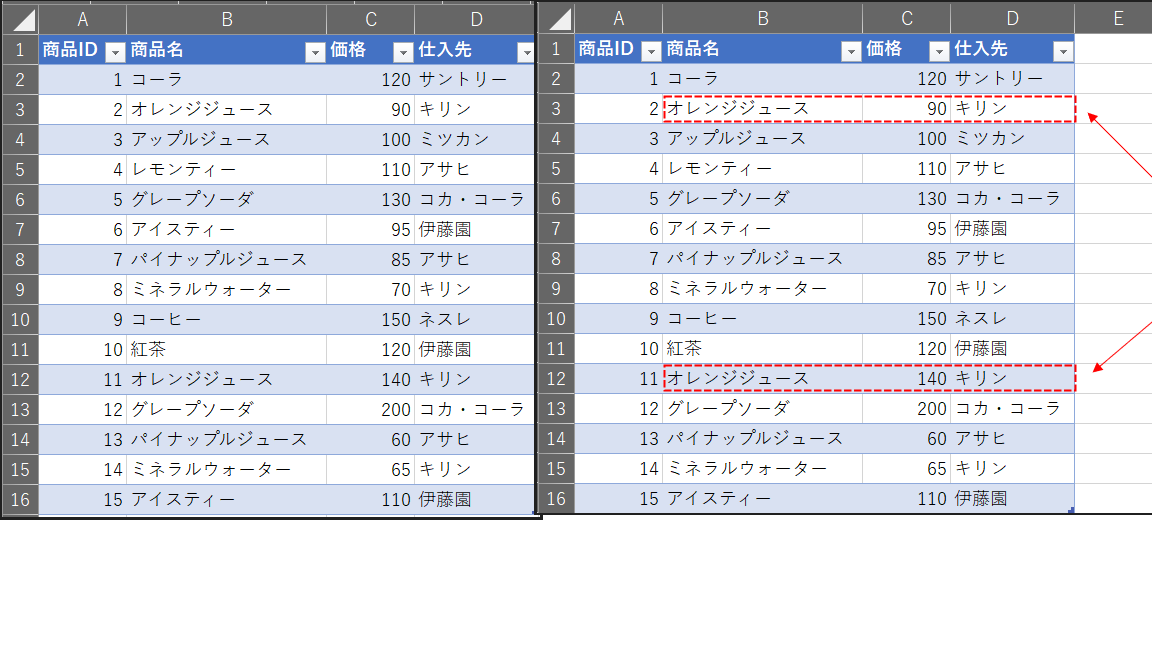
Task: Click select-all corner of left sheet
Action: pos(21,20)
